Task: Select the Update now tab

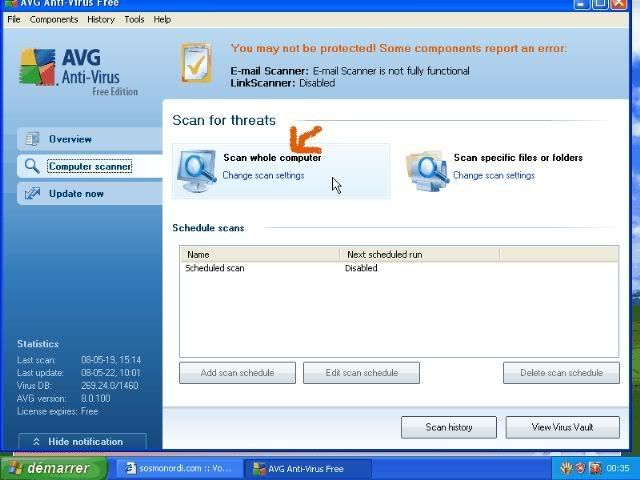Action: tap(90, 193)
